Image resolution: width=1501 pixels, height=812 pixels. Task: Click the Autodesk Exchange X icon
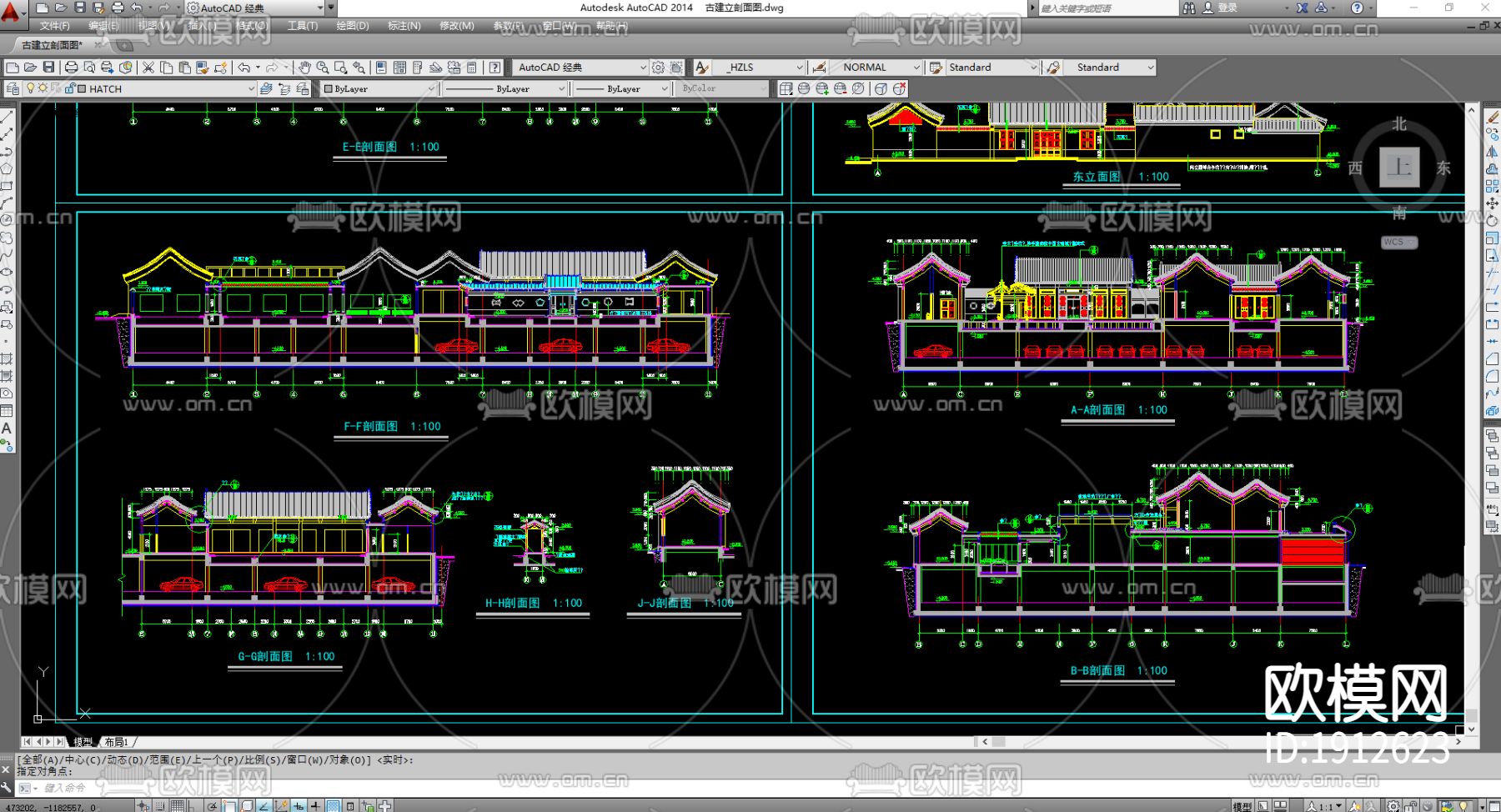[x=1302, y=8]
